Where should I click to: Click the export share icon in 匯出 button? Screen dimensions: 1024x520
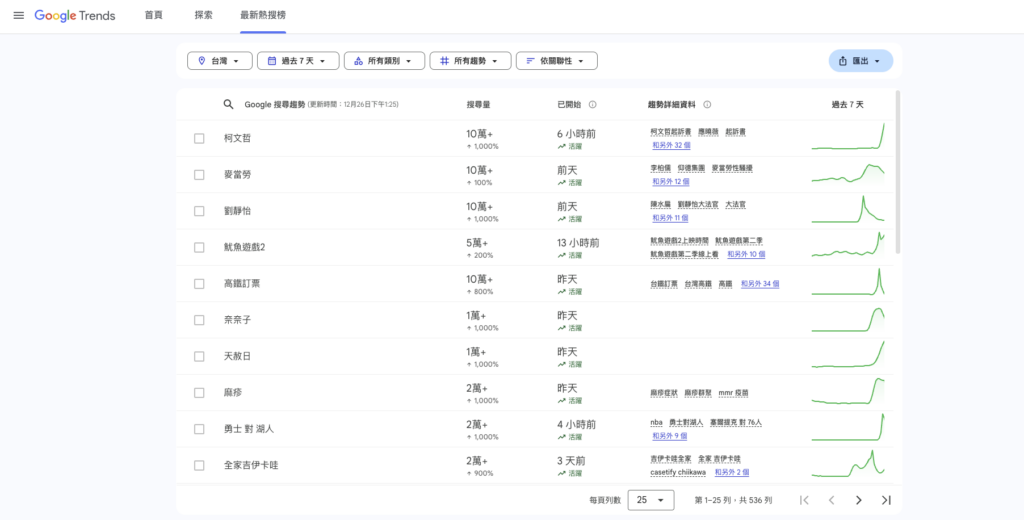[x=842, y=61]
